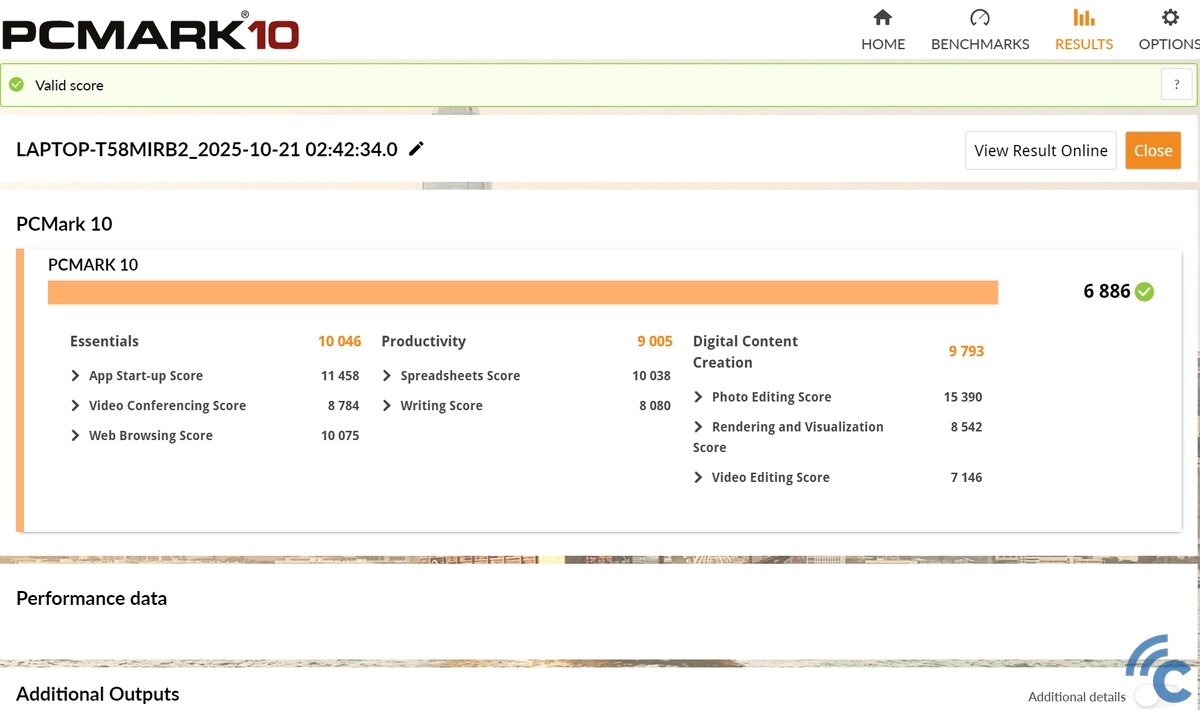Click the Results bar chart icon
Screen dimensions: 1200x710
click(1083, 18)
